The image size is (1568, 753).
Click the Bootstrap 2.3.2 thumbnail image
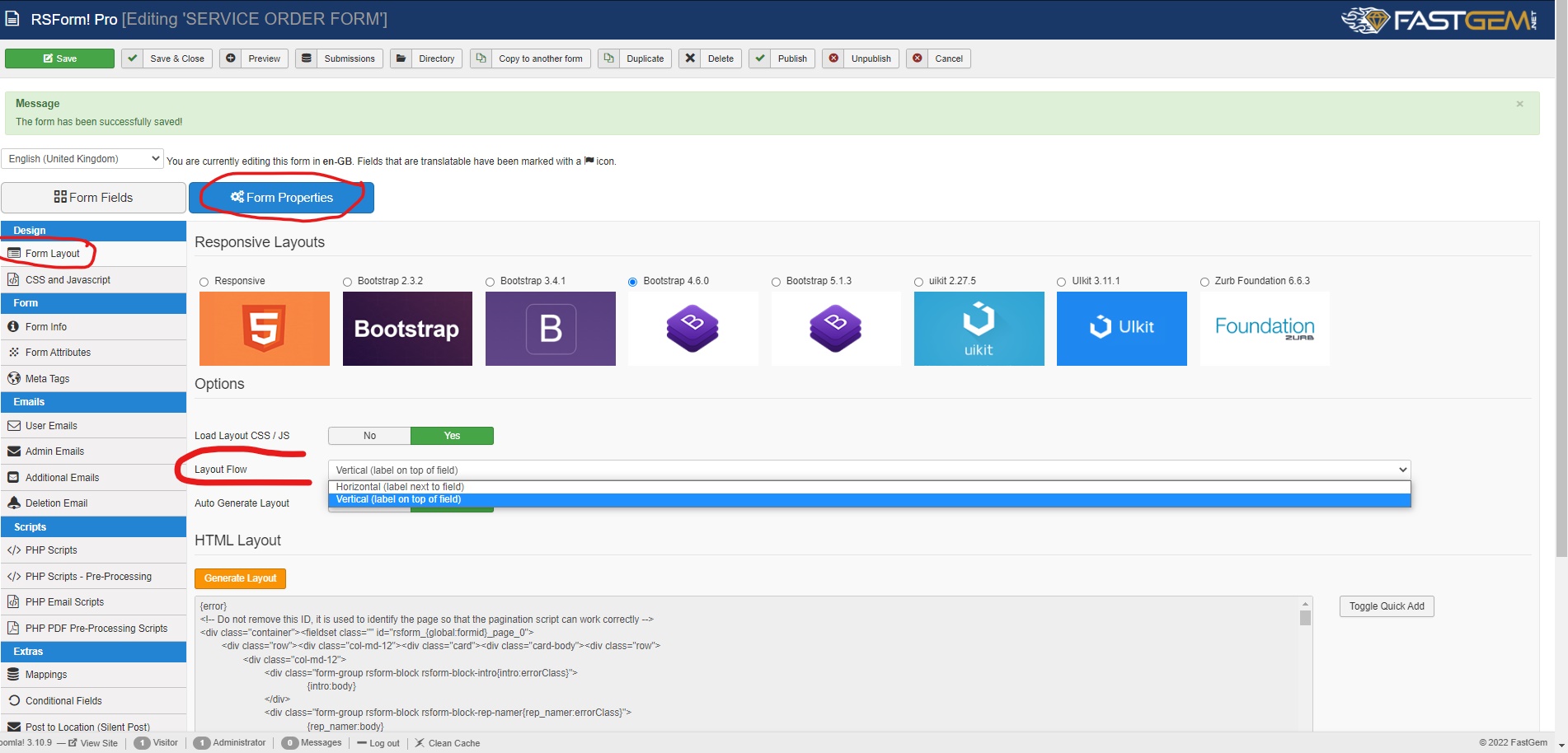[407, 329]
